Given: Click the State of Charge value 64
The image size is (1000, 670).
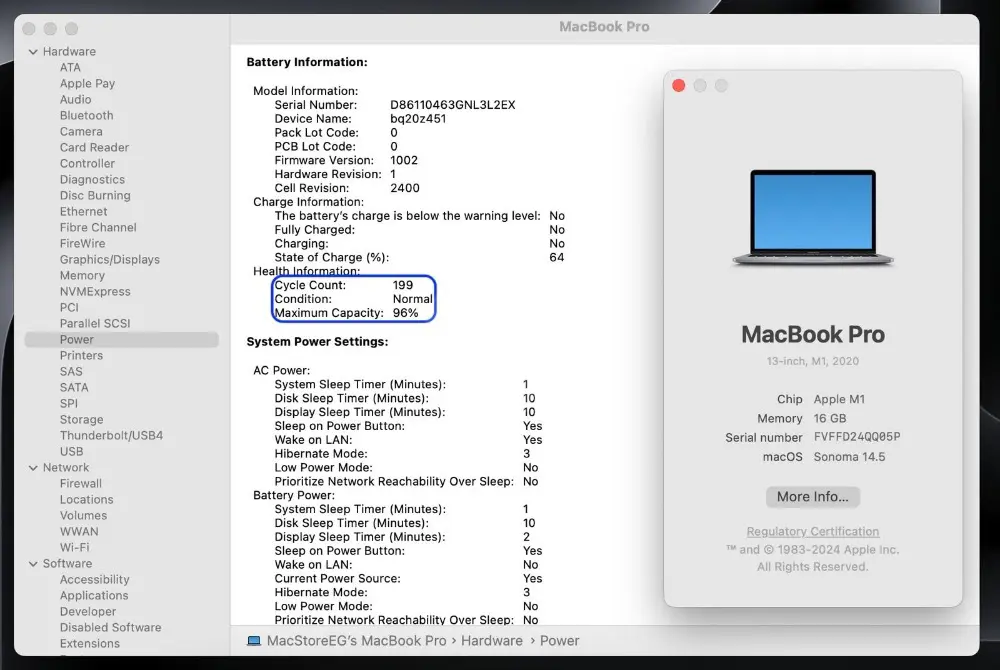Looking at the screenshot, I should tap(557, 258).
